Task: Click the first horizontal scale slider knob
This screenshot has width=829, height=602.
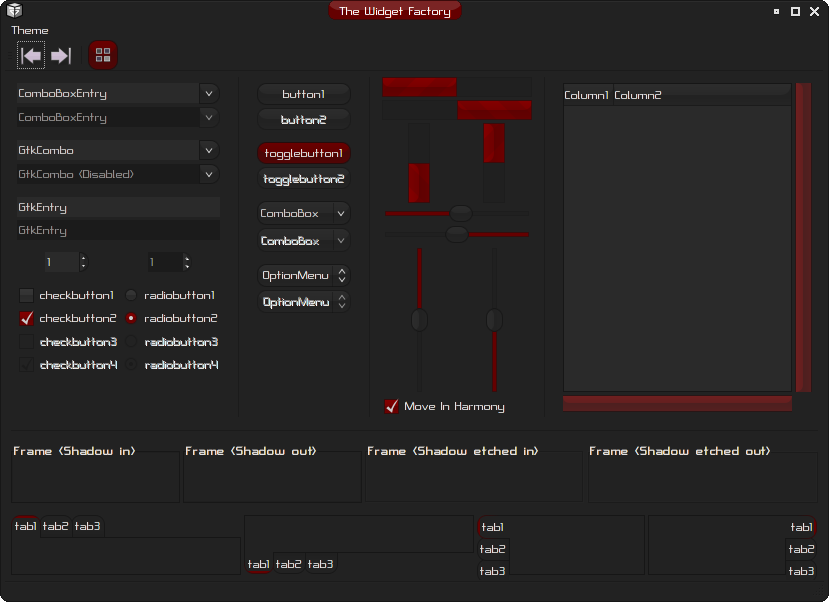Action: (x=460, y=214)
